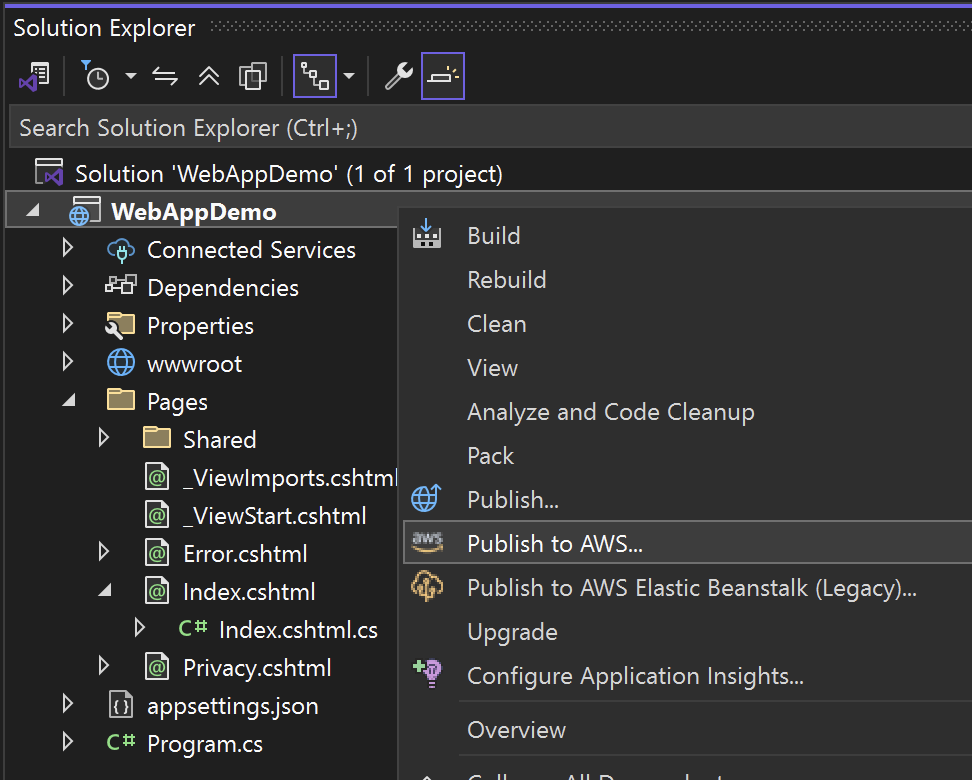Collapse the WebAppDemo project node
The height and width of the screenshot is (780, 972).
coord(33,211)
